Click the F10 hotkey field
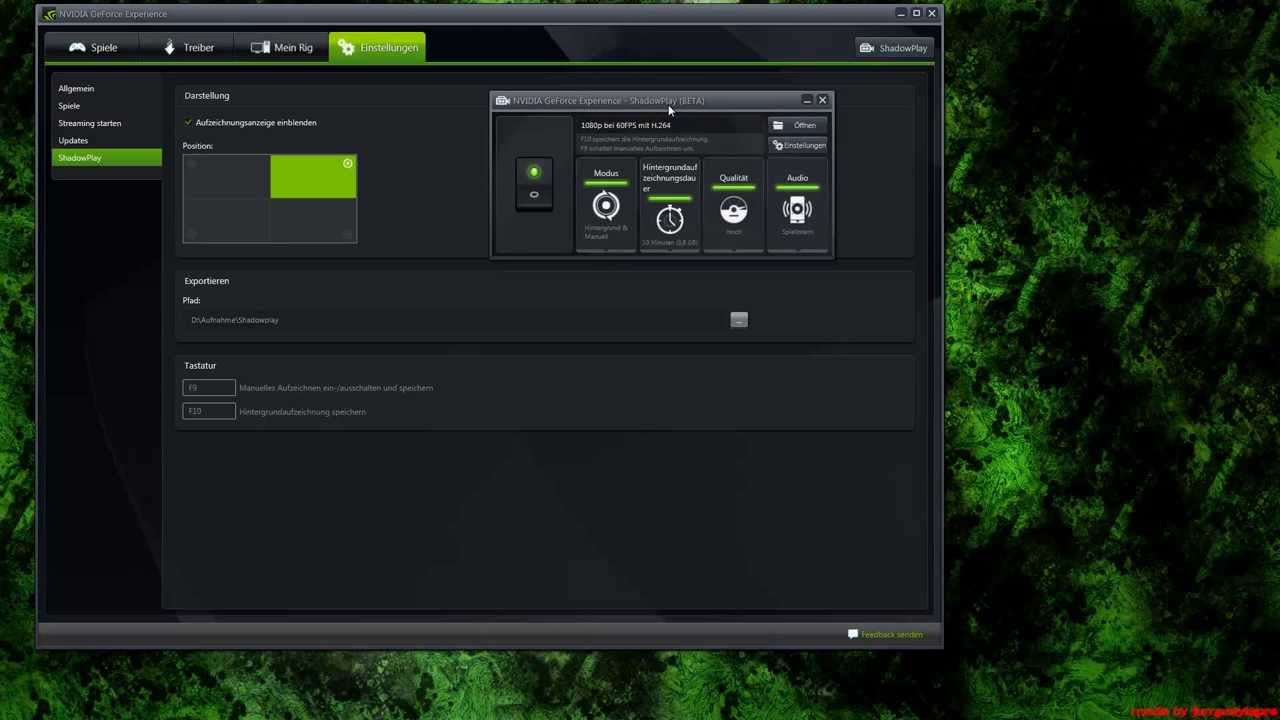 pyautogui.click(x=209, y=411)
